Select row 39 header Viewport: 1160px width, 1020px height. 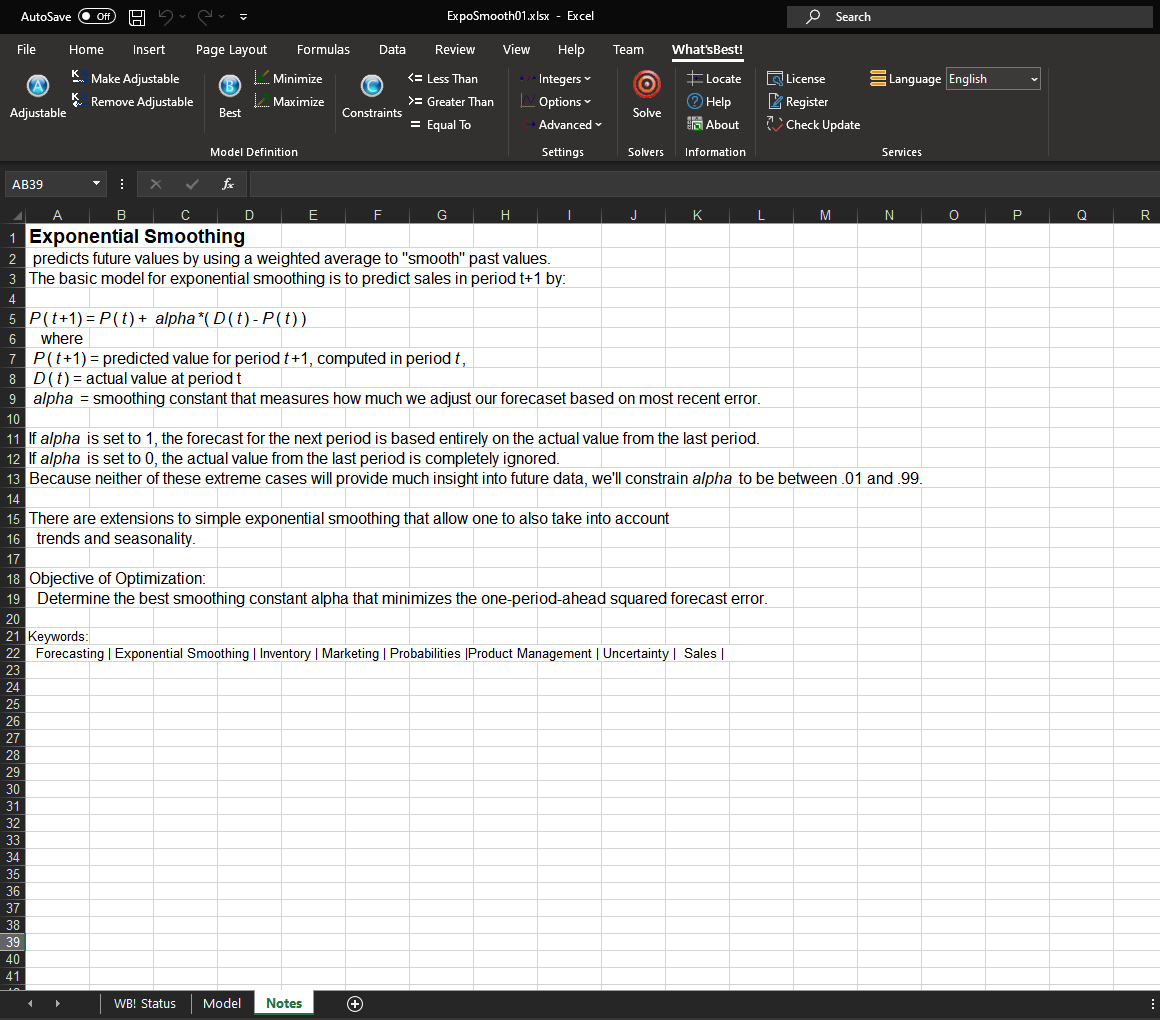pyautogui.click(x=13, y=942)
